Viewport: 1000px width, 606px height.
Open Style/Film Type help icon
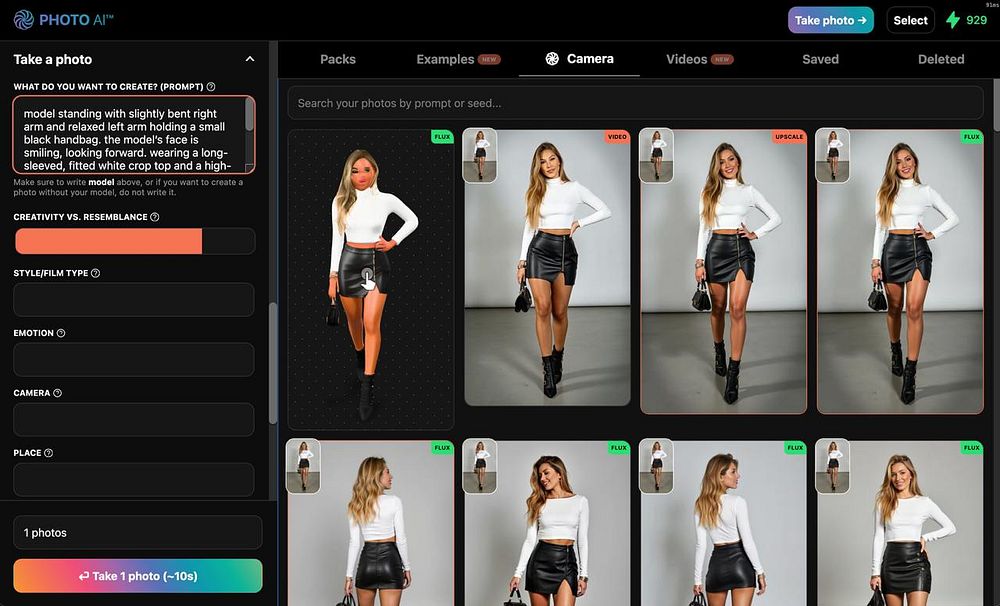coord(96,273)
